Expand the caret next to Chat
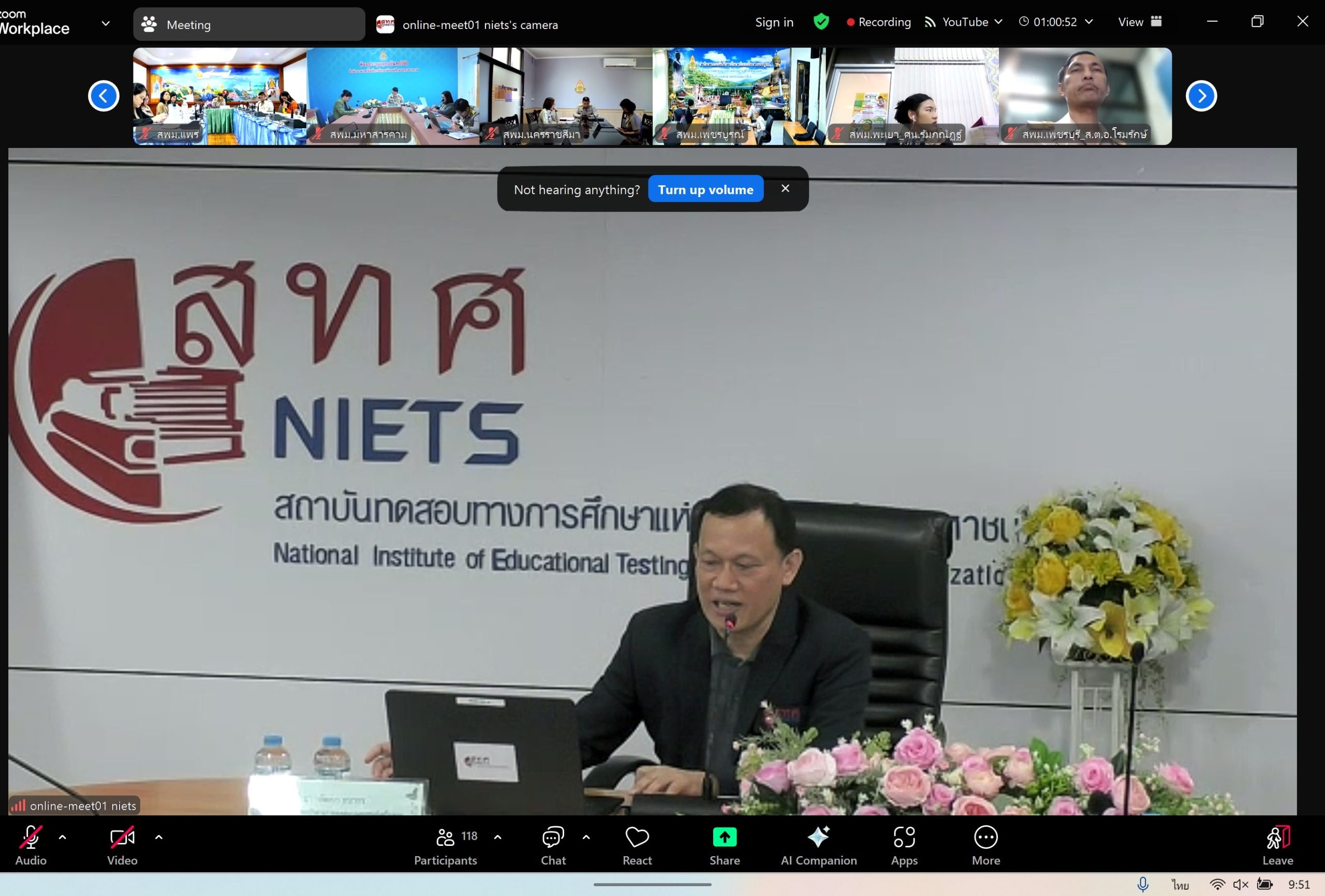 click(586, 838)
